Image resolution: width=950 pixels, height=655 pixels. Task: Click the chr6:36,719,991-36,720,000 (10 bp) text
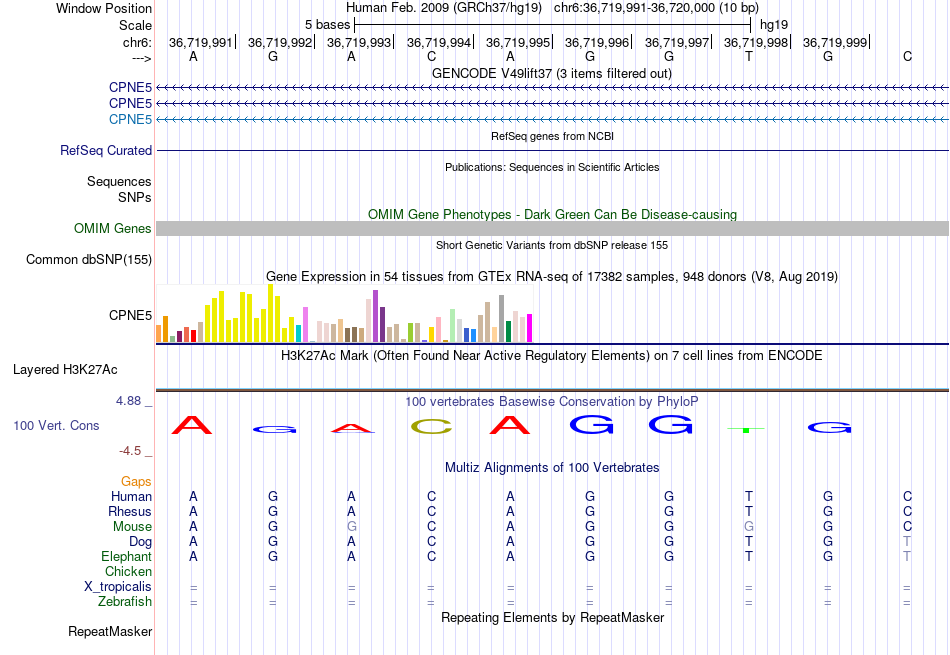[656, 8]
